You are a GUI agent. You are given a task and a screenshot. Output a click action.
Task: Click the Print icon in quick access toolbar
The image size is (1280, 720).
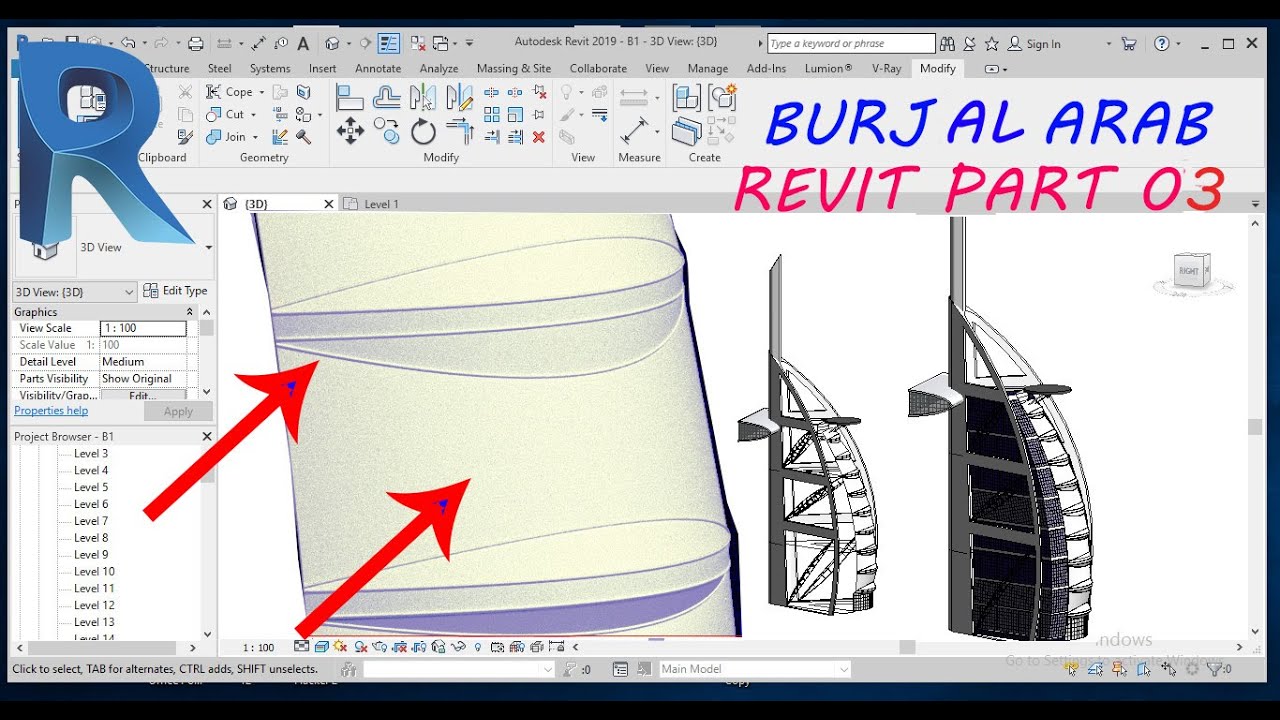[196, 44]
